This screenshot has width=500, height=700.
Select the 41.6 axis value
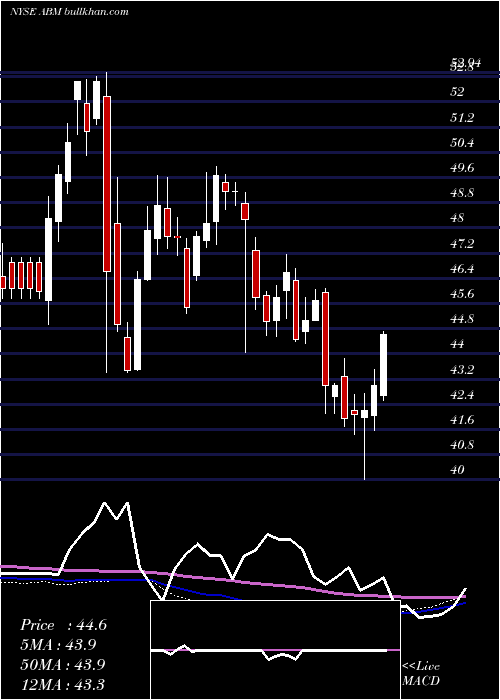[461, 420]
